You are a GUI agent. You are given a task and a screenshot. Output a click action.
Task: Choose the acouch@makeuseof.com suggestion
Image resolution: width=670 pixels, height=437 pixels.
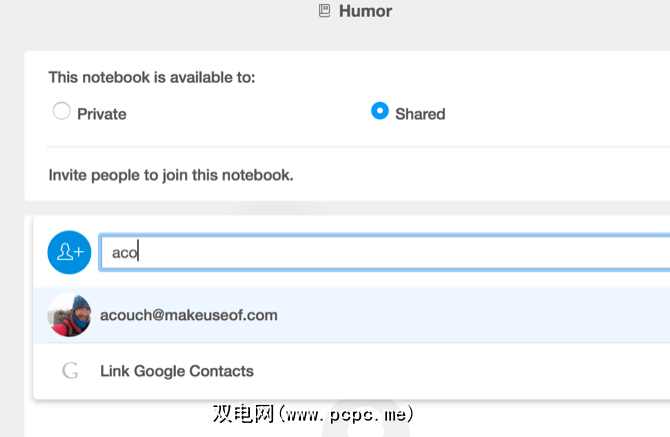point(189,315)
